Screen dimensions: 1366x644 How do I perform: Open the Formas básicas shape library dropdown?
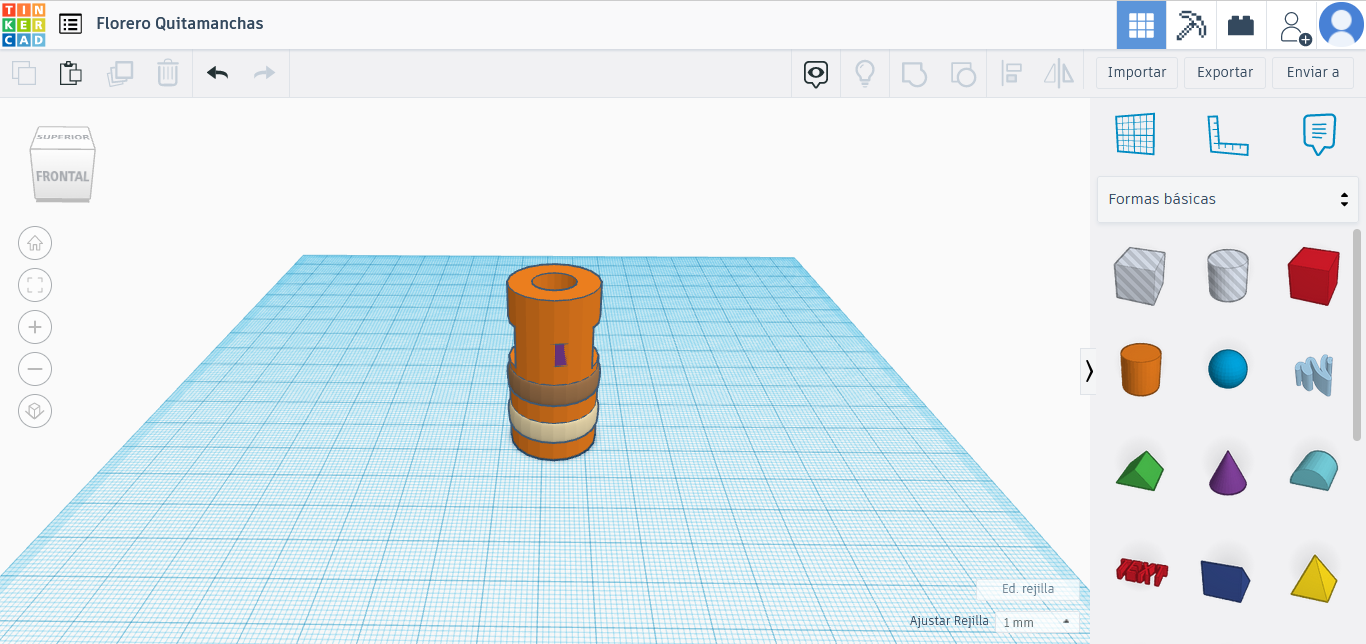(1227, 199)
